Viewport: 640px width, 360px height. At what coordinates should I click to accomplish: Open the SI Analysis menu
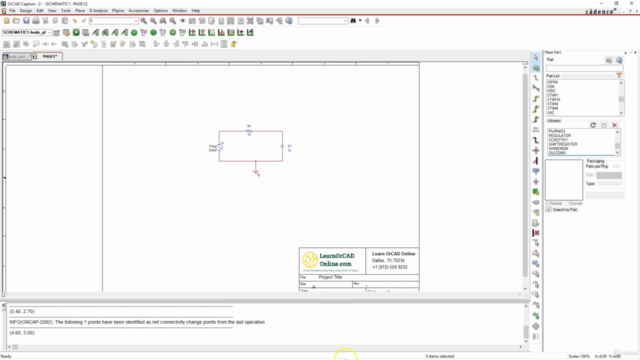click(x=98, y=11)
